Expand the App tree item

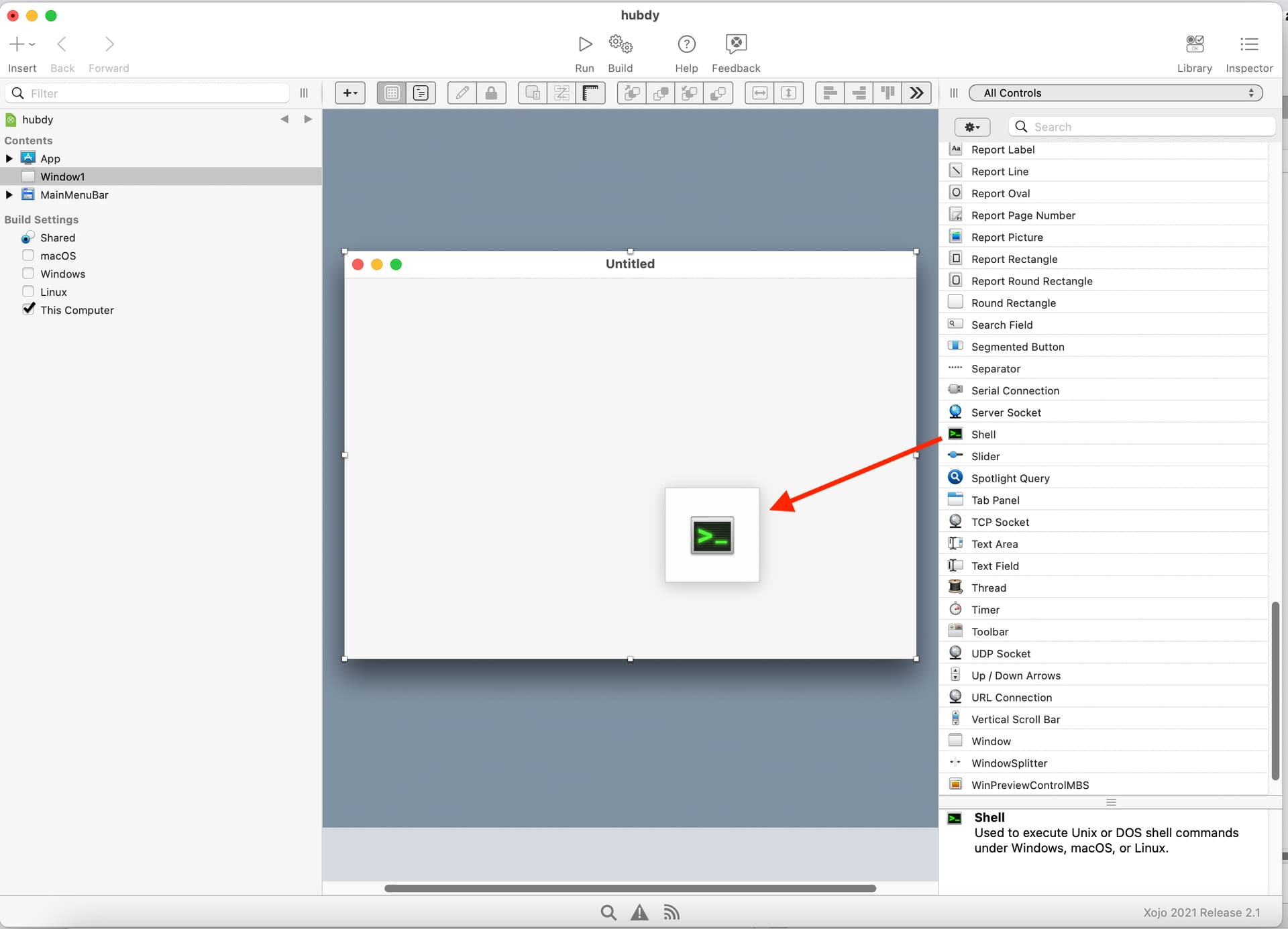(x=9, y=158)
